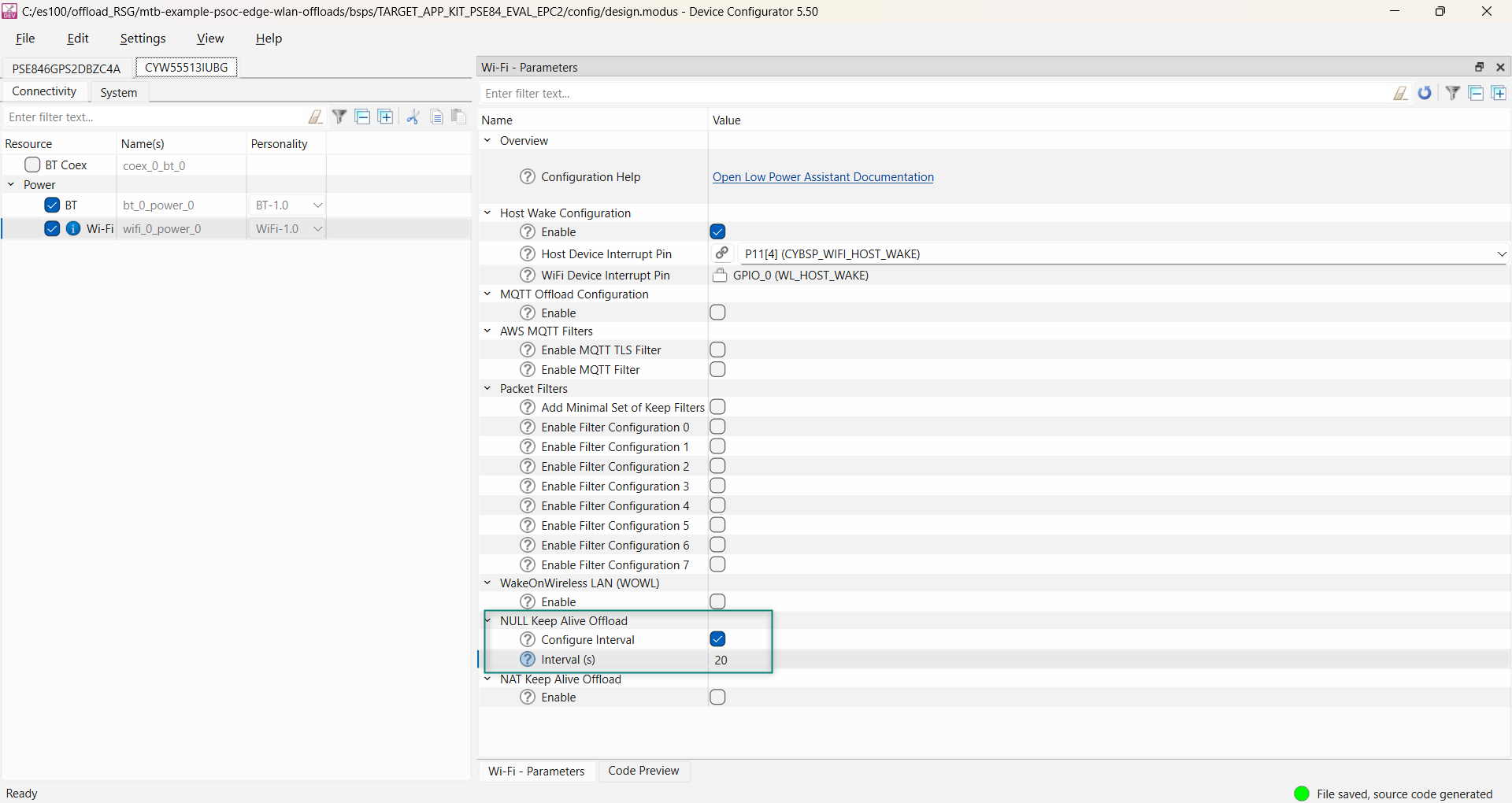Collapse all resources in left panel tree
This screenshot has height=803, width=1512.
tap(362, 117)
